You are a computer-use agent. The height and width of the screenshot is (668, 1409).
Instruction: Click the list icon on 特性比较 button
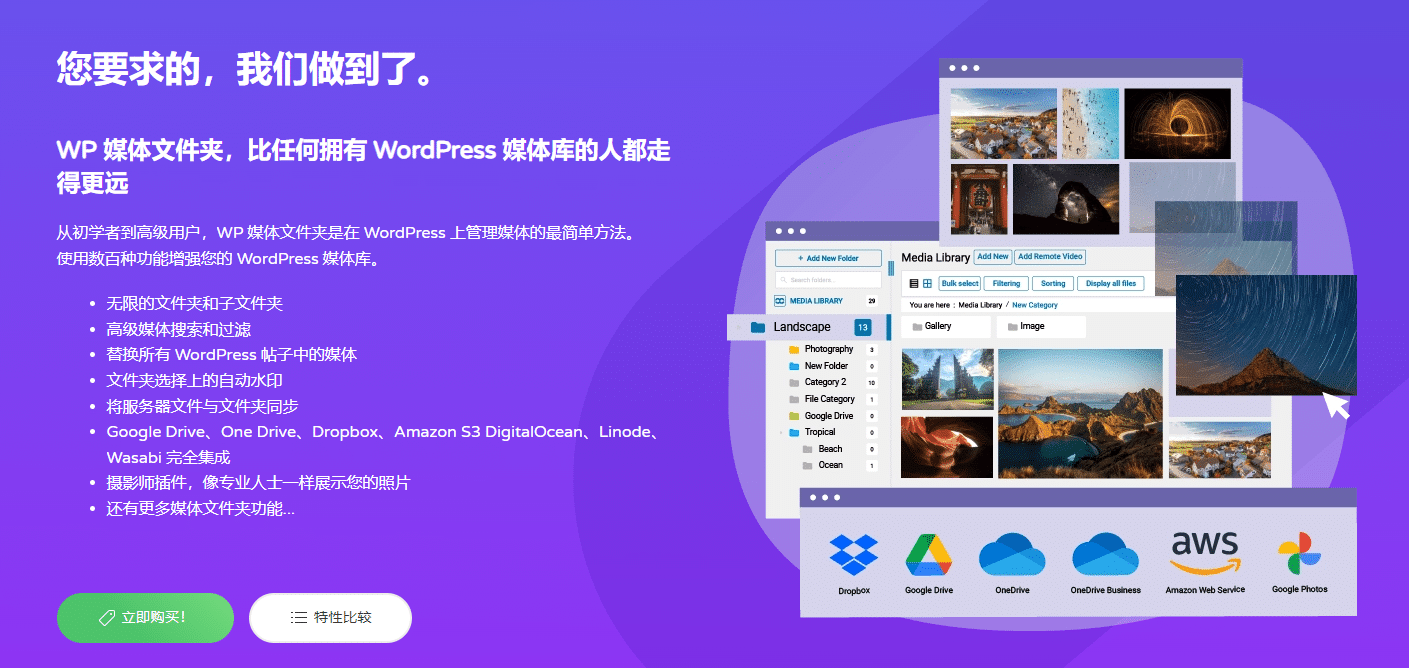[x=298, y=618]
